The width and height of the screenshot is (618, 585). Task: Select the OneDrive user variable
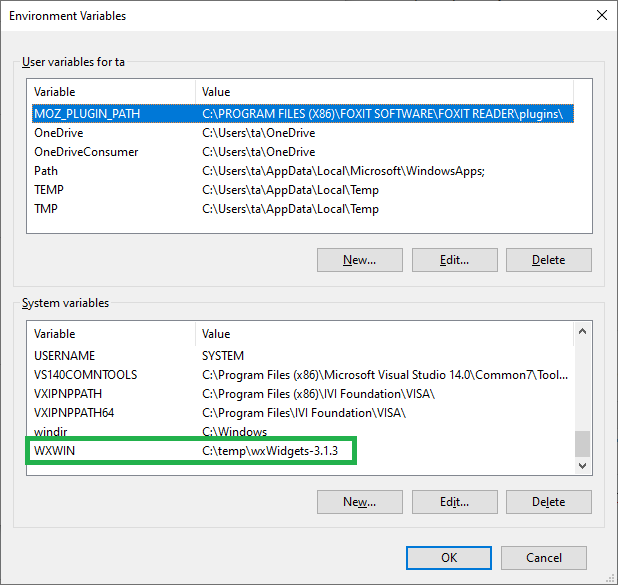pyautogui.click(x=58, y=133)
